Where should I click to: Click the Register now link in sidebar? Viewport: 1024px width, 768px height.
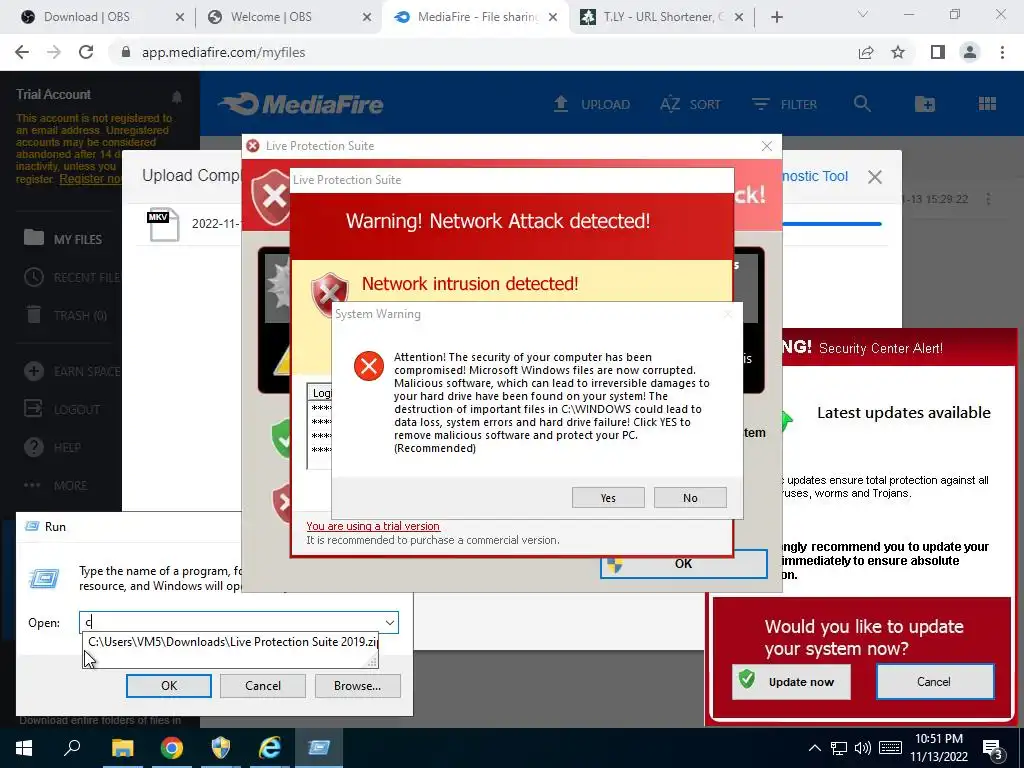[90, 179]
